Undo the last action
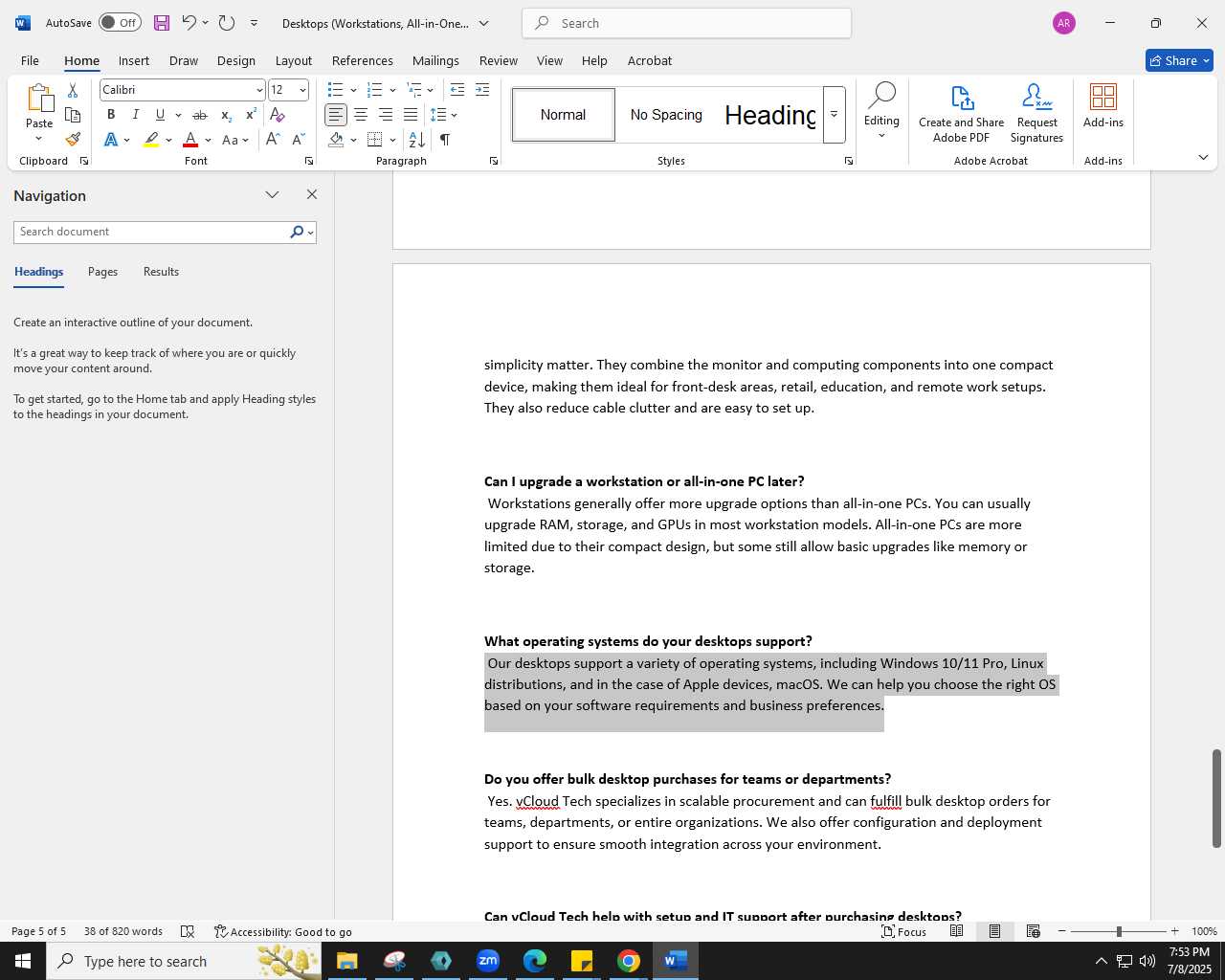 point(189,23)
